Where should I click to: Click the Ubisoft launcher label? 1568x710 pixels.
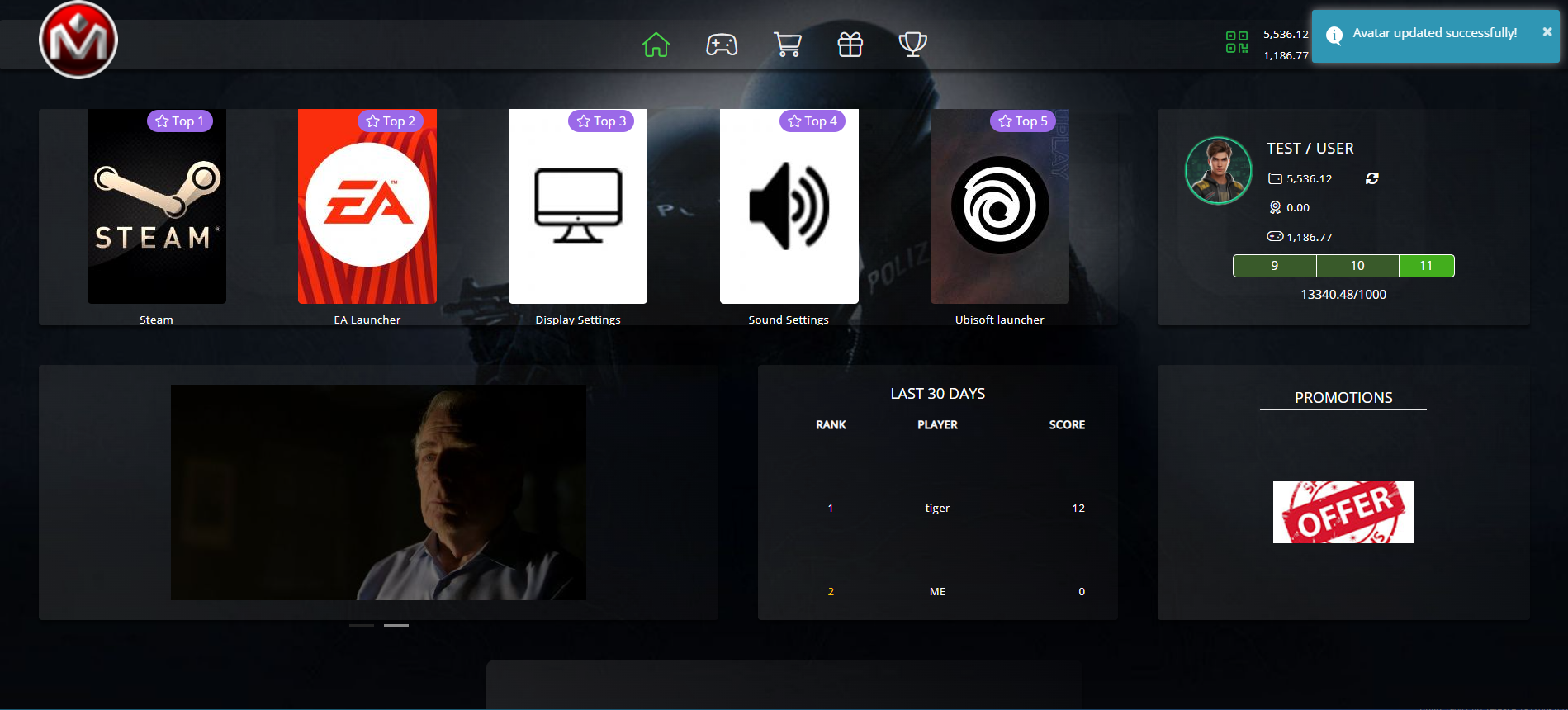1000,319
